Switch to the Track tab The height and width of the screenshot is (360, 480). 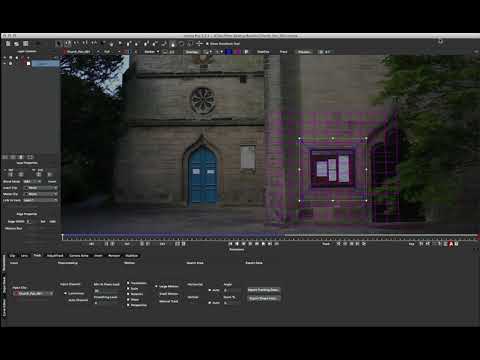point(37,256)
